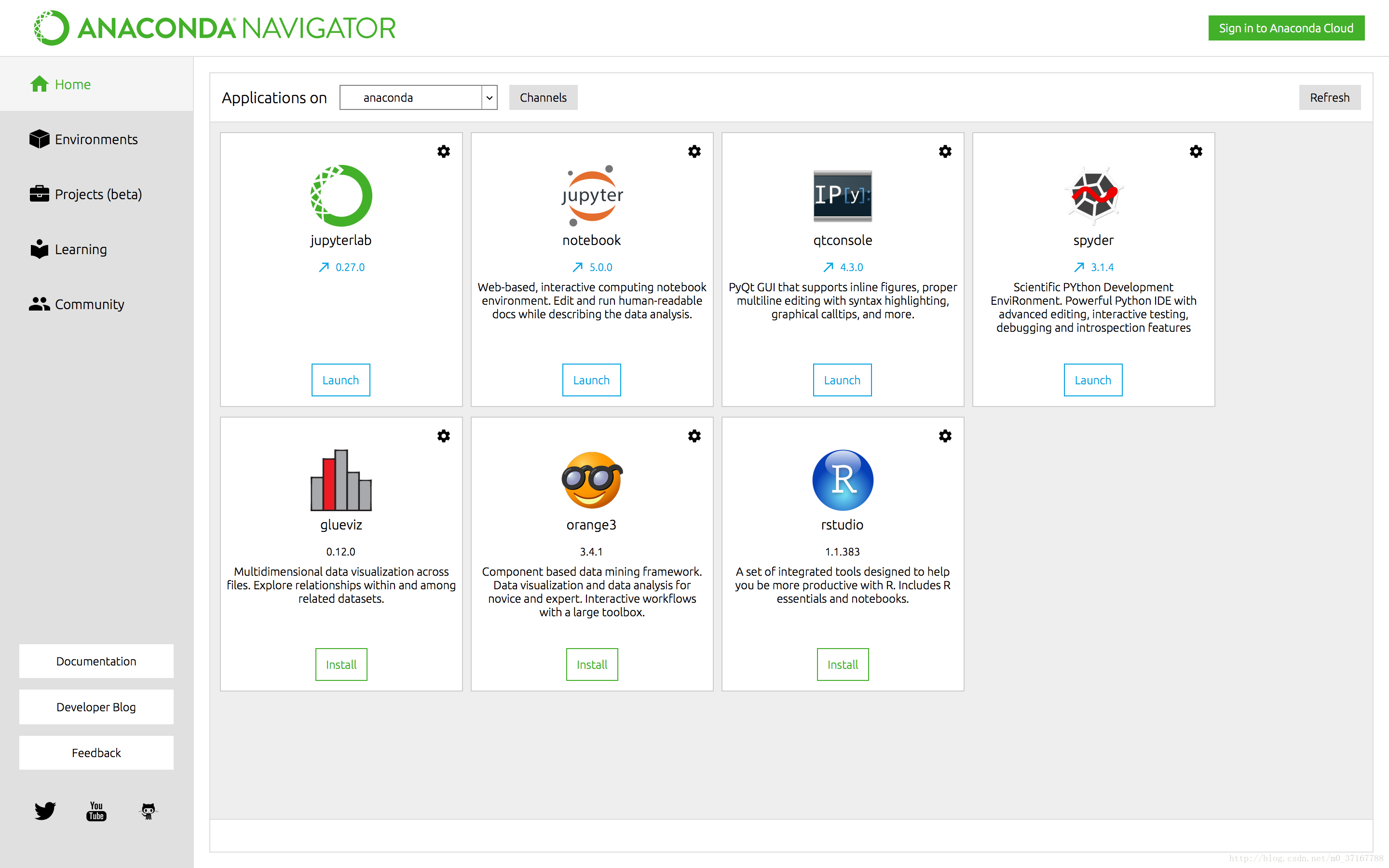The image size is (1389, 868).
Task: Click version 0.27.0 under jupyterlab
Action: pyautogui.click(x=350, y=267)
